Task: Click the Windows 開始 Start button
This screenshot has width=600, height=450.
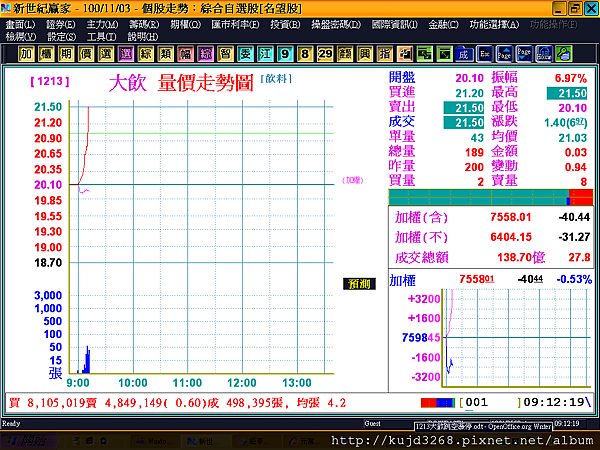Action: click(29, 441)
